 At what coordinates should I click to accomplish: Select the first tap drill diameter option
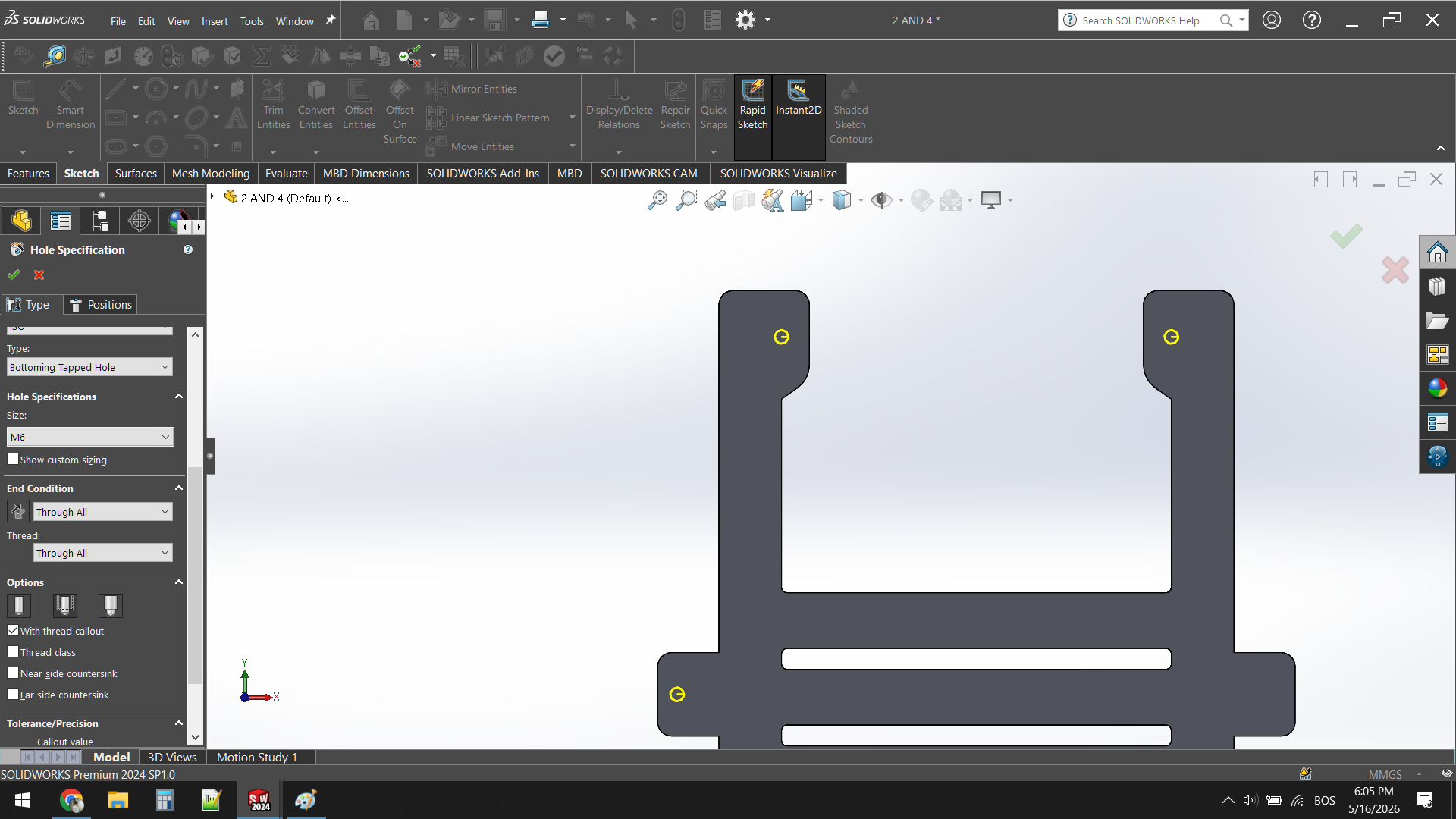click(19, 605)
